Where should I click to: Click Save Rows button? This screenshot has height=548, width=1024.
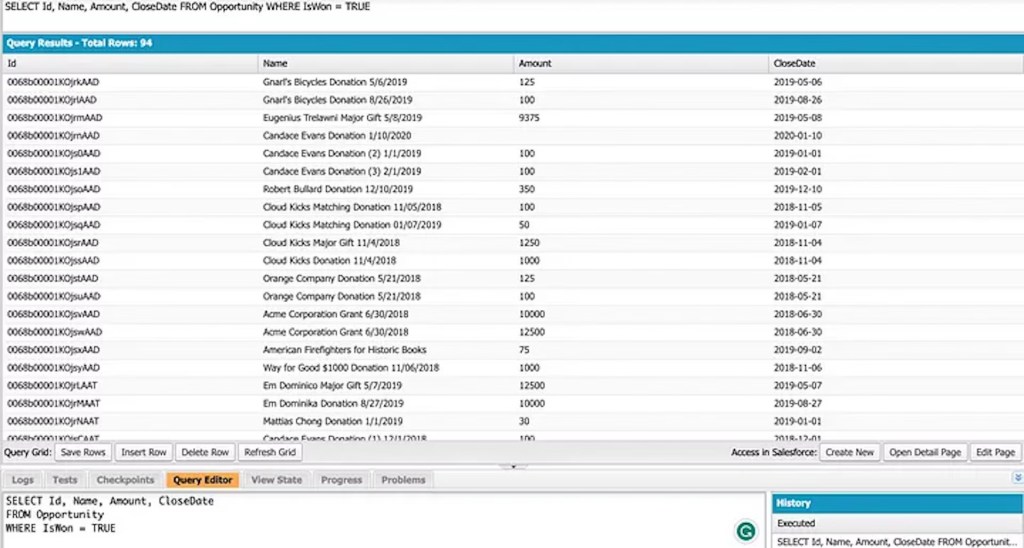point(82,452)
